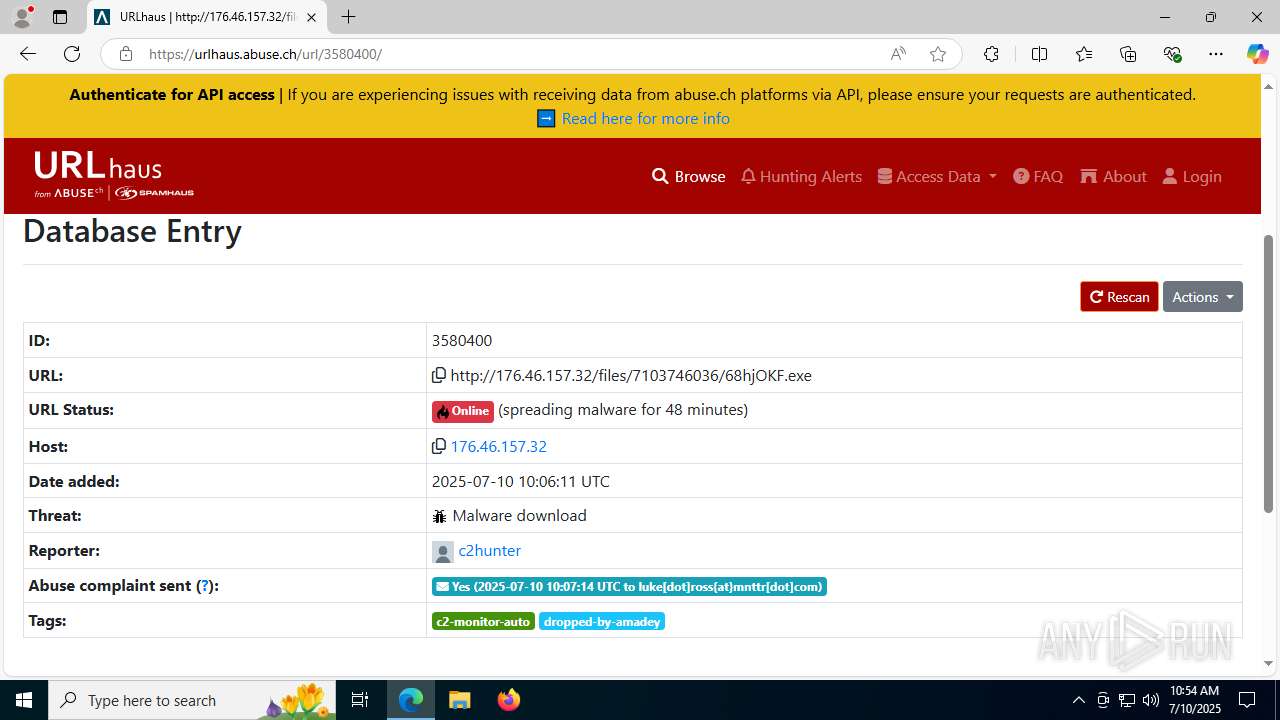Open the Windows Start menu
1280x720 pixels.
tap(24, 700)
